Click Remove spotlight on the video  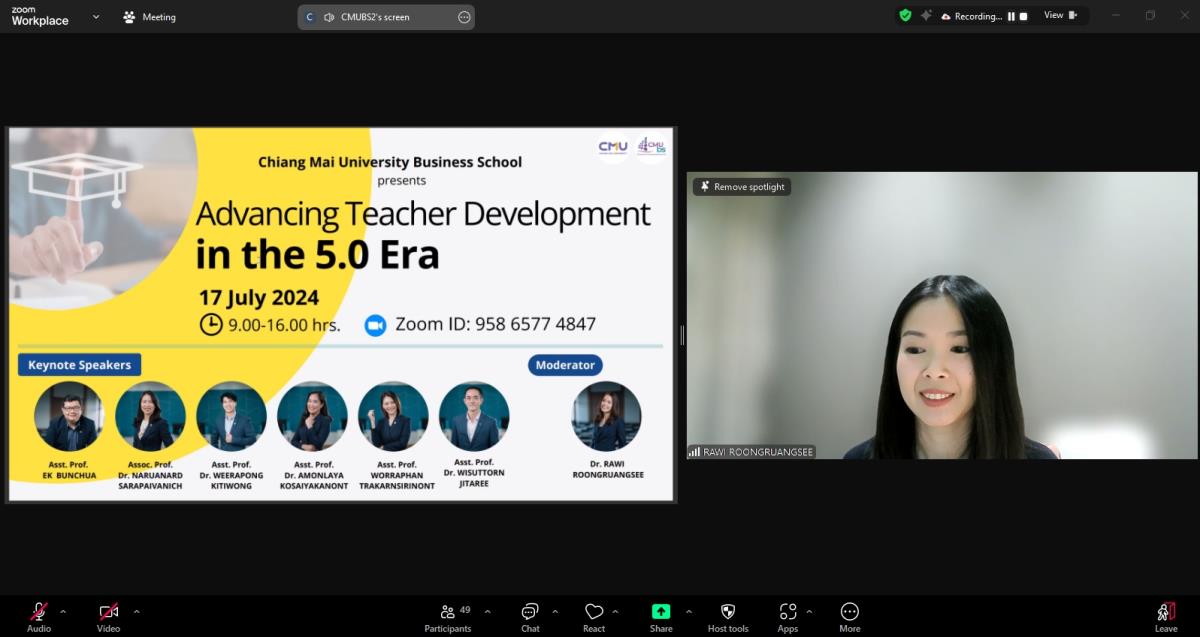742,187
